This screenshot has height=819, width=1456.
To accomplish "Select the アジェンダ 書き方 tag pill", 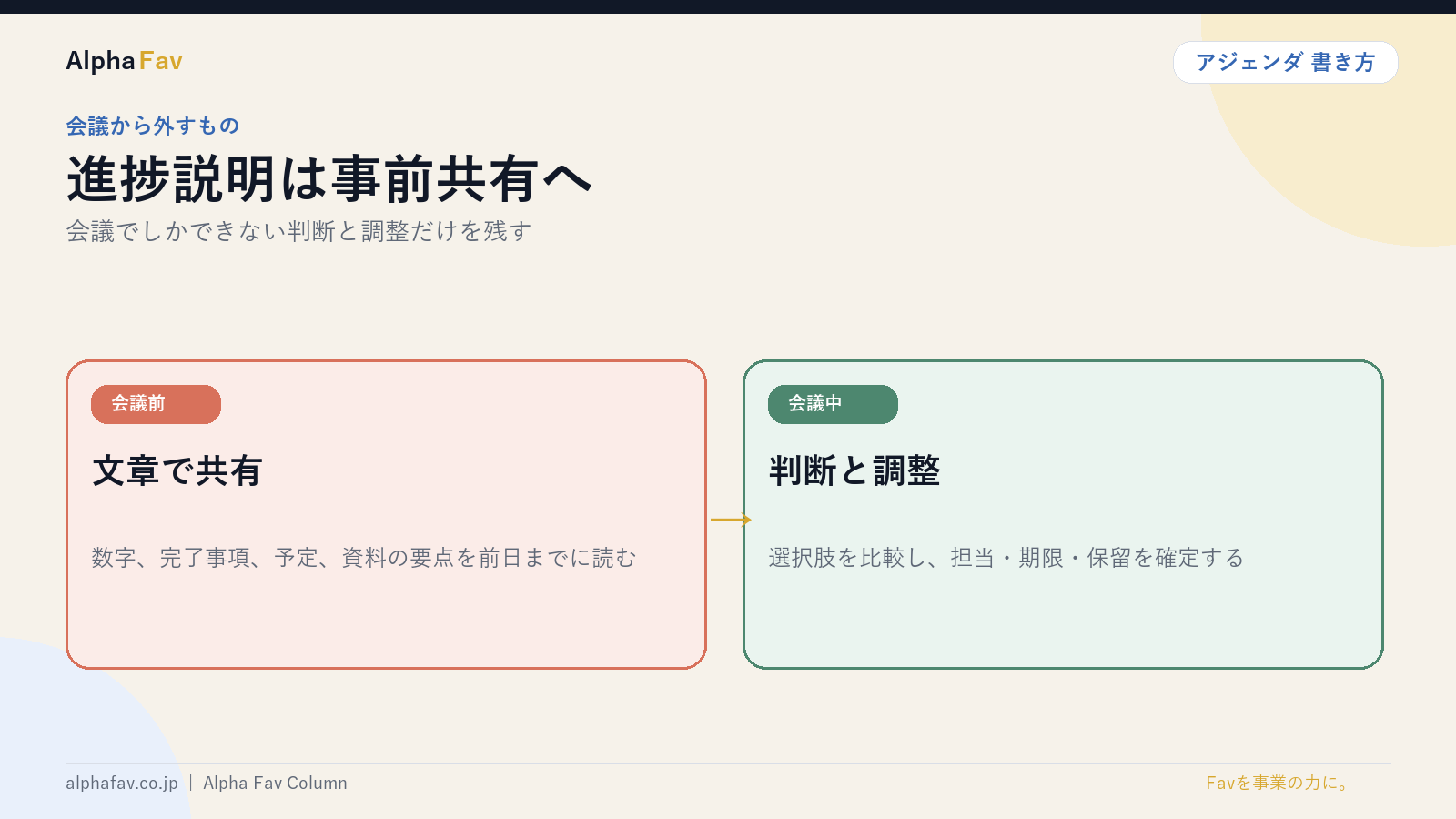I will [x=1285, y=62].
